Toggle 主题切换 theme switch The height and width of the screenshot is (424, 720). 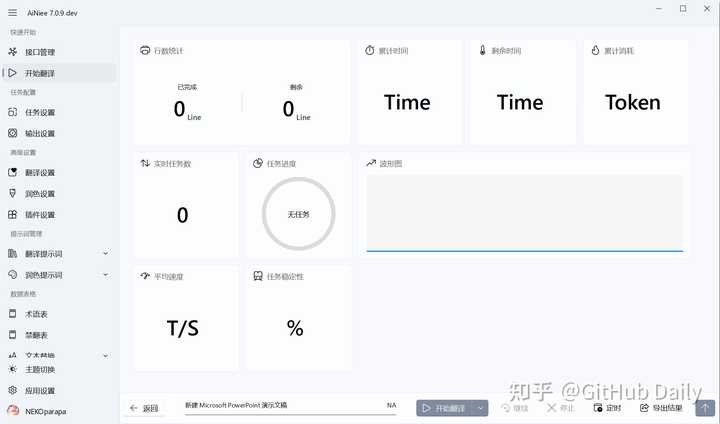pyautogui.click(x=40, y=370)
